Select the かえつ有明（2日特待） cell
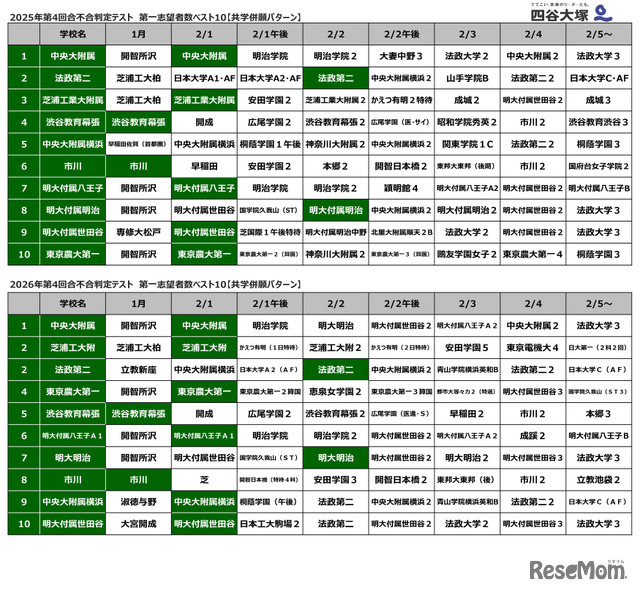The width and height of the screenshot is (640, 593). pos(401,348)
